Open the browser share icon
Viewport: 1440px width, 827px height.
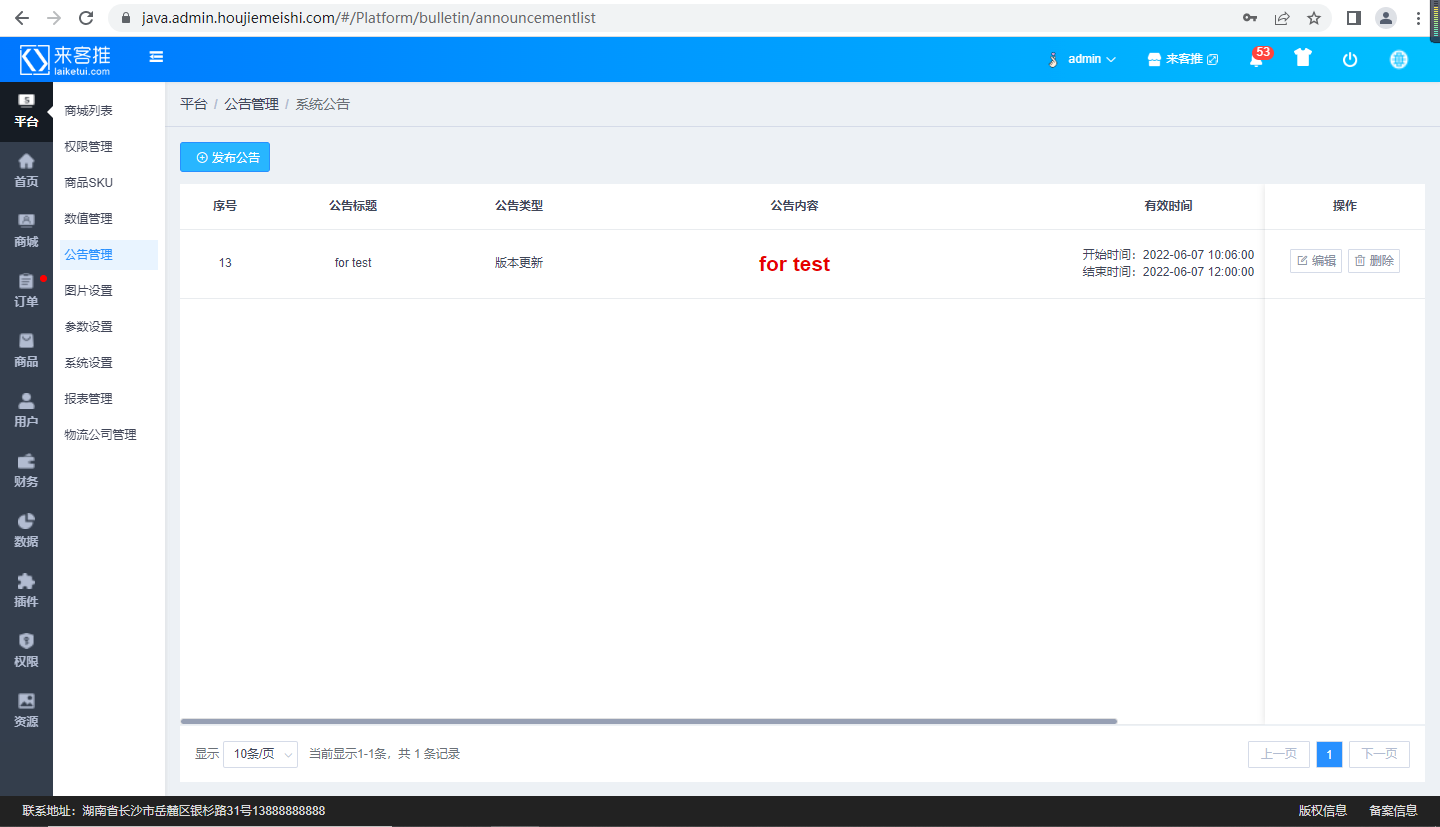pos(1282,18)
